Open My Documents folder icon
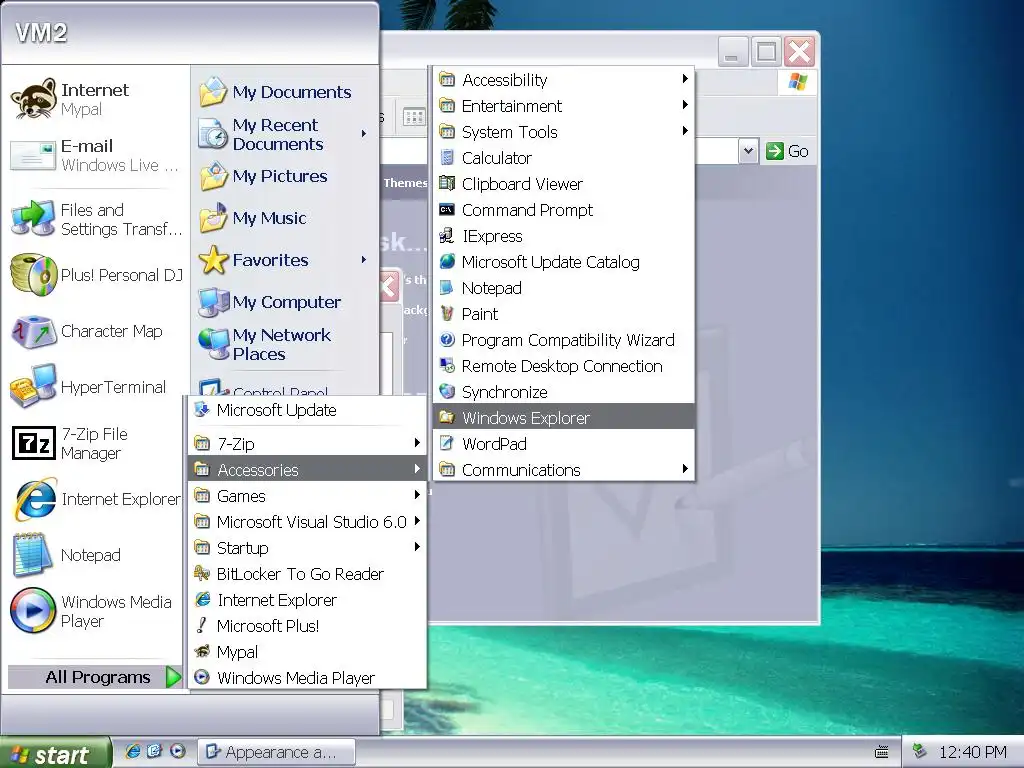The image size is (1024, 768). 213,91
